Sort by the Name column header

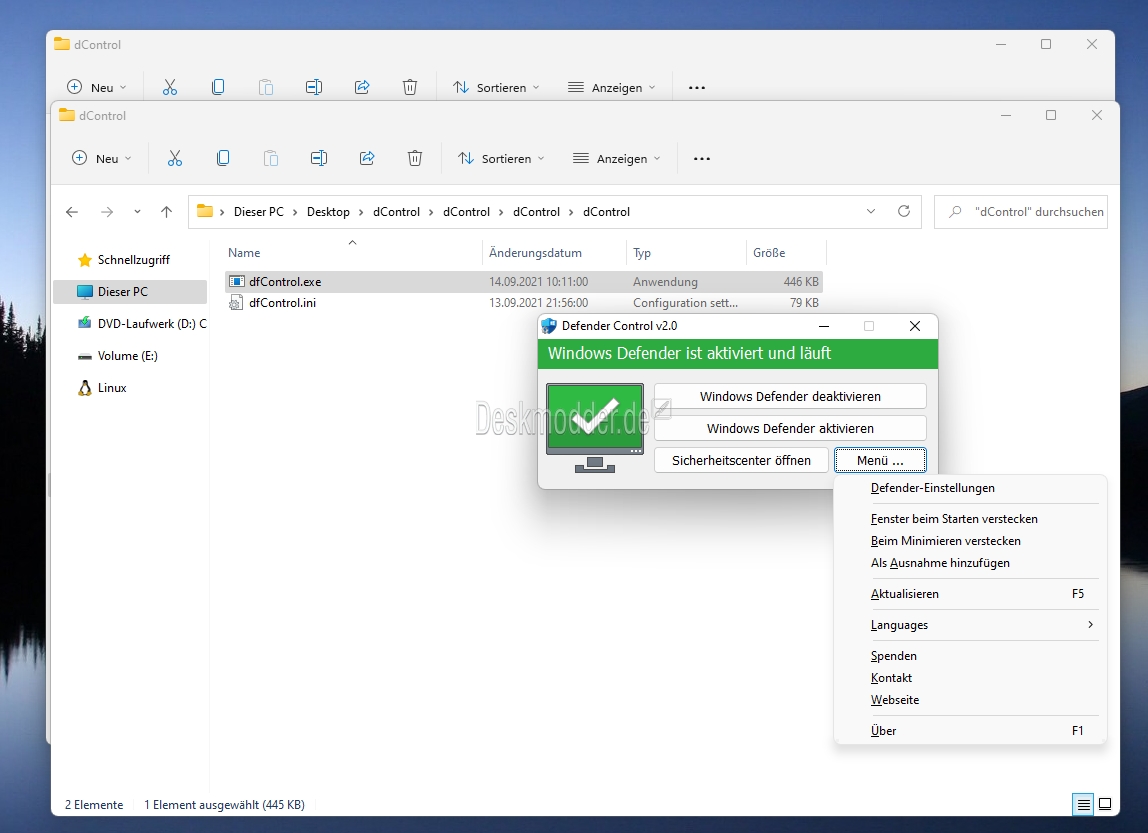354,253
